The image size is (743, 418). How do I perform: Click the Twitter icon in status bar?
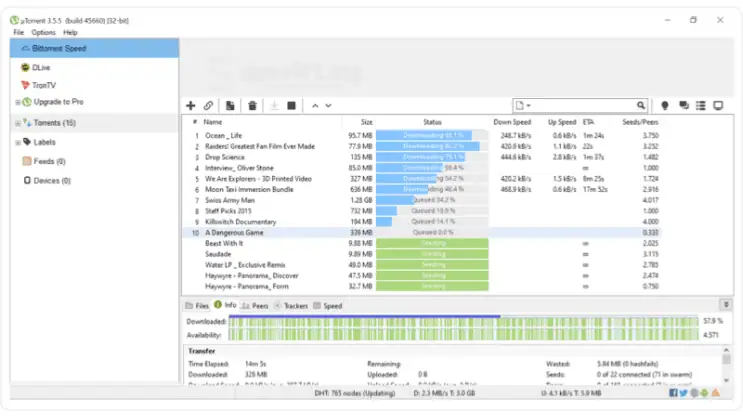[683, 393]
